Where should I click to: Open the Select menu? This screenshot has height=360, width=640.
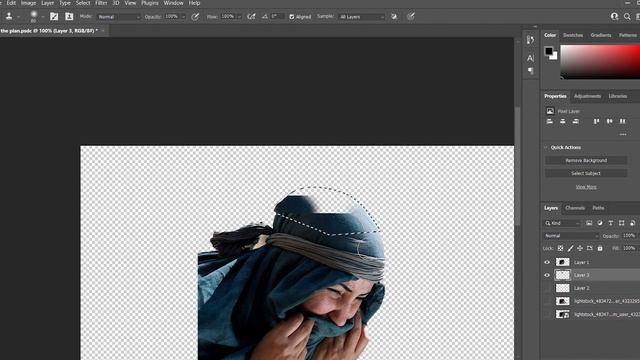click(83, 3)
